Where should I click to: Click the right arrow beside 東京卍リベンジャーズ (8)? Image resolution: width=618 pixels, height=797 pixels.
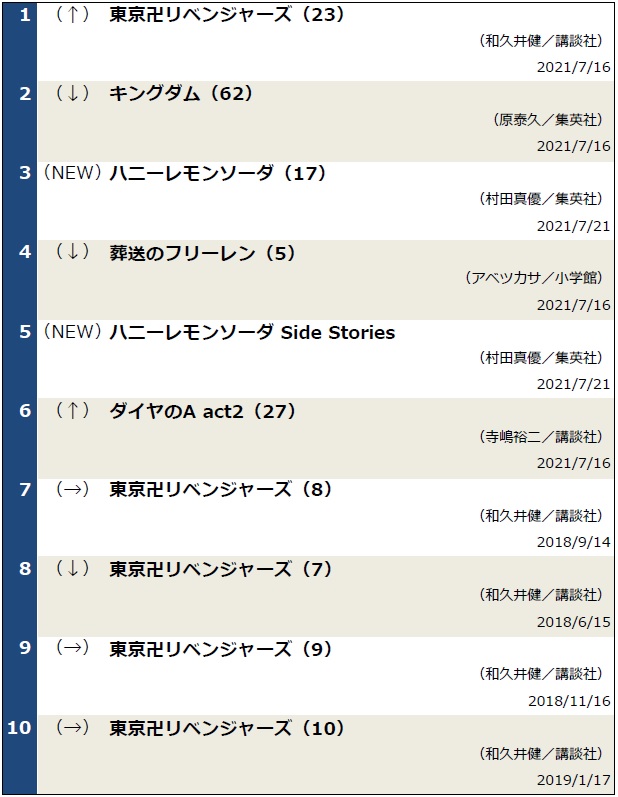point(73,489)
